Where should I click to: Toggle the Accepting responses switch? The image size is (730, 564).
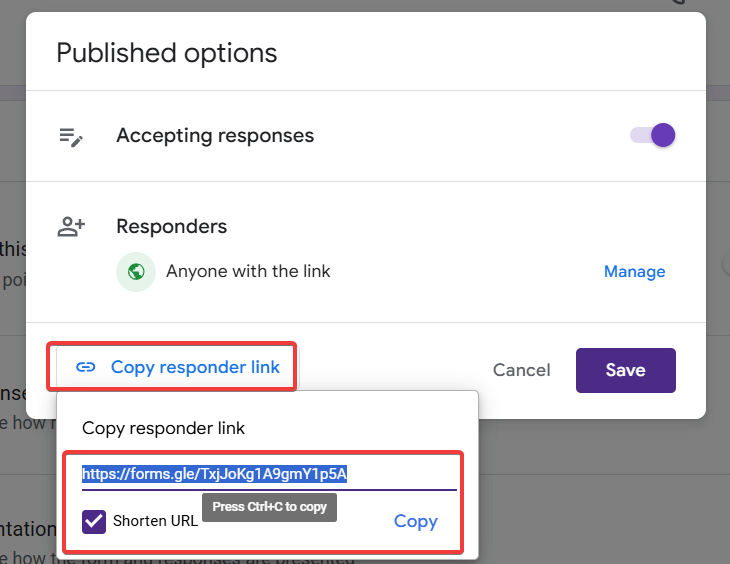point(654,135)
